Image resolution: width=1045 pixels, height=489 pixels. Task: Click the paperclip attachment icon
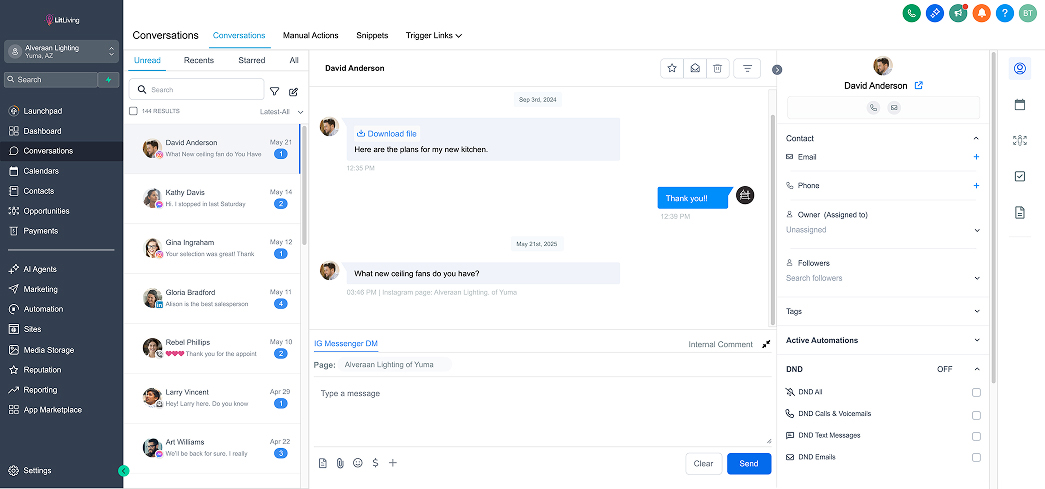(339, 463)
